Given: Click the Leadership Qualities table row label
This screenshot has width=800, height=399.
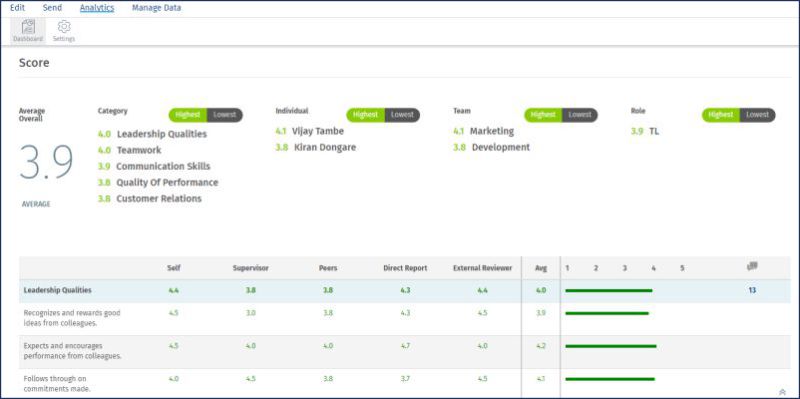Looking at the screenshot, I should 58,290.
